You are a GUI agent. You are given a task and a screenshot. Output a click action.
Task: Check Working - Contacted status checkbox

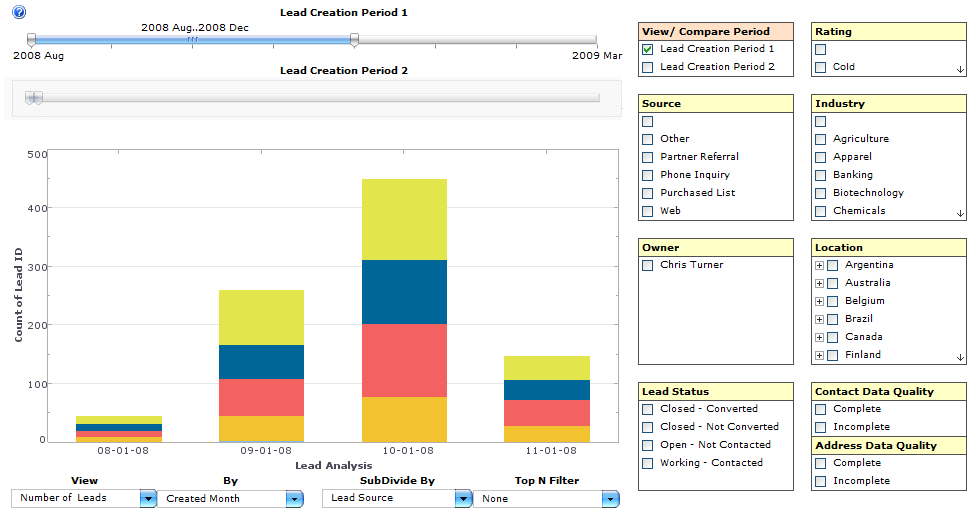coord(647,463)
